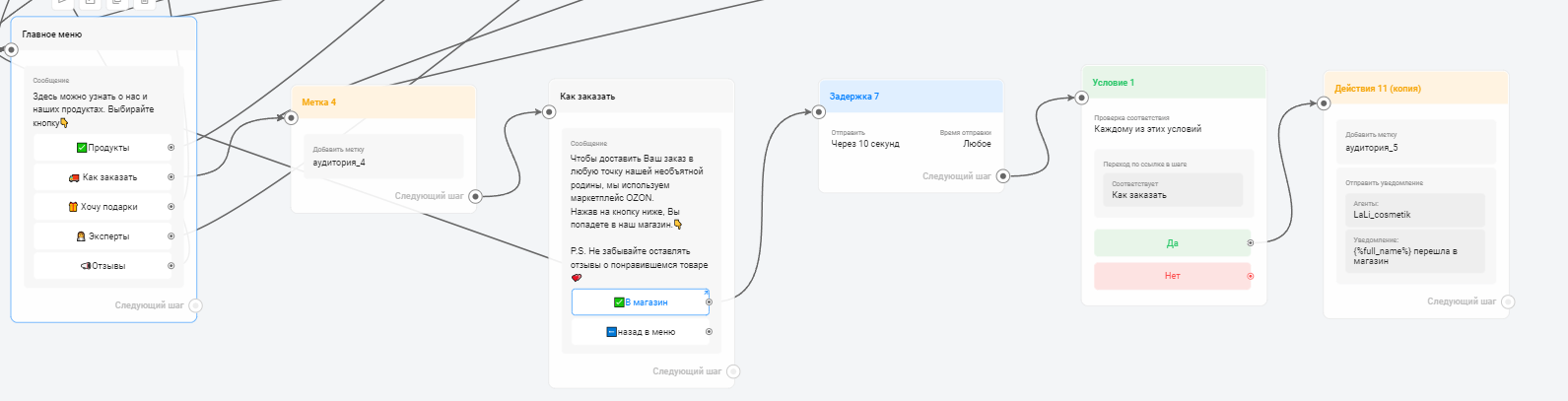Select the Метка 4 block header
The height and width of the screenshot is (401, 1568).
383,102
